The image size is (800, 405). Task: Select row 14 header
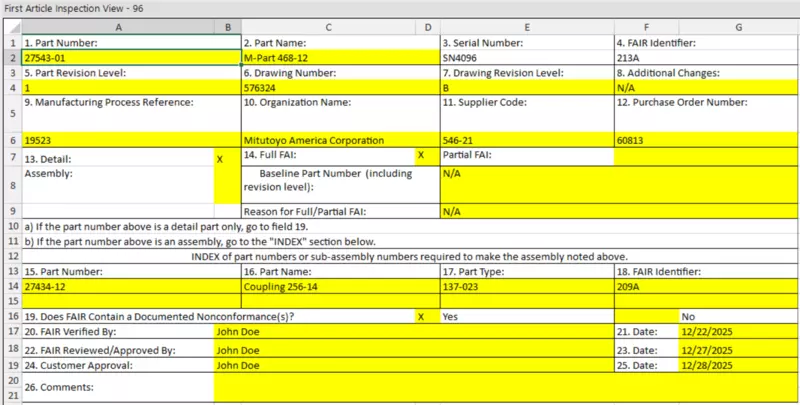(12, 286)
